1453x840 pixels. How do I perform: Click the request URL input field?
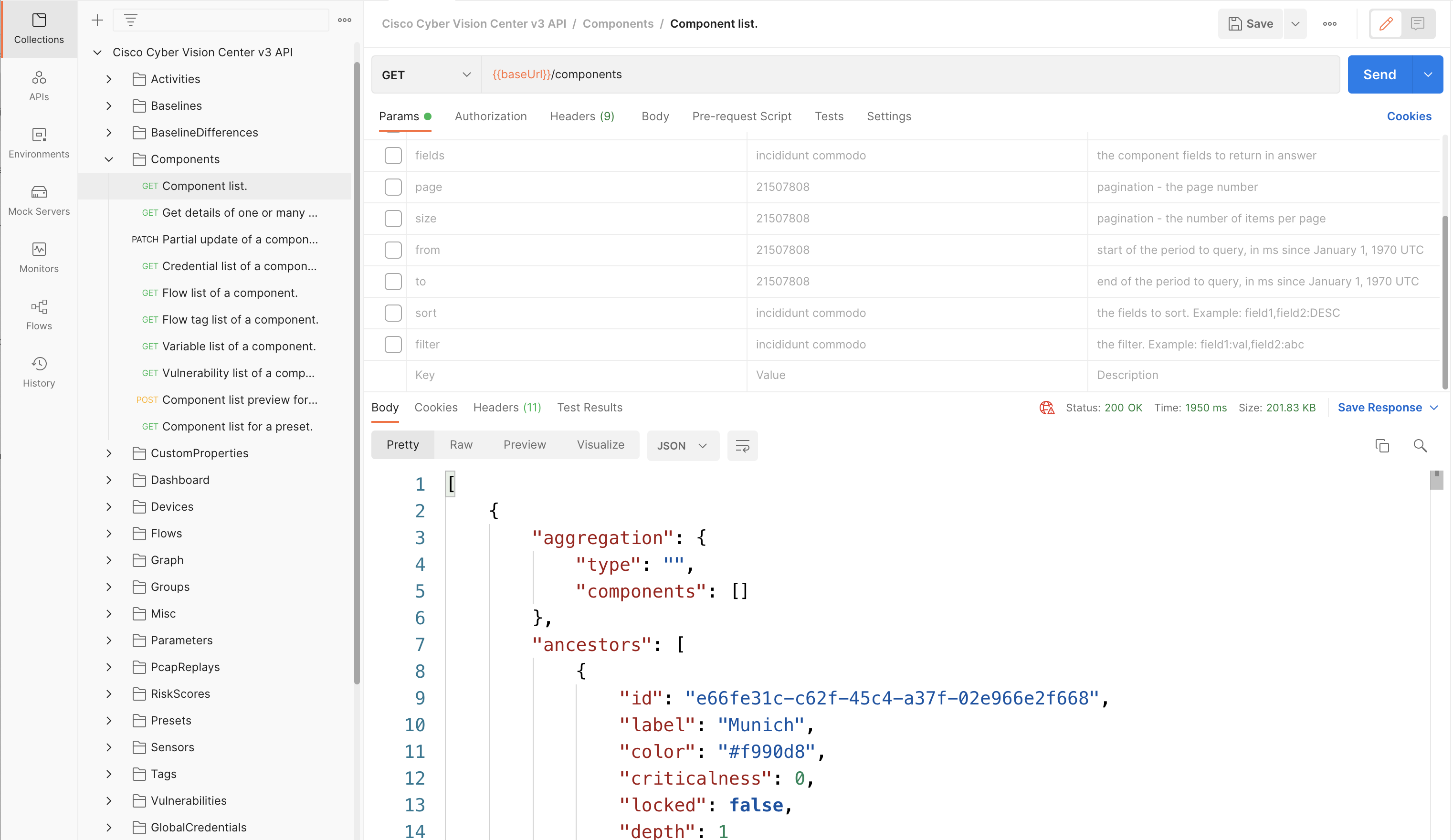911,75
